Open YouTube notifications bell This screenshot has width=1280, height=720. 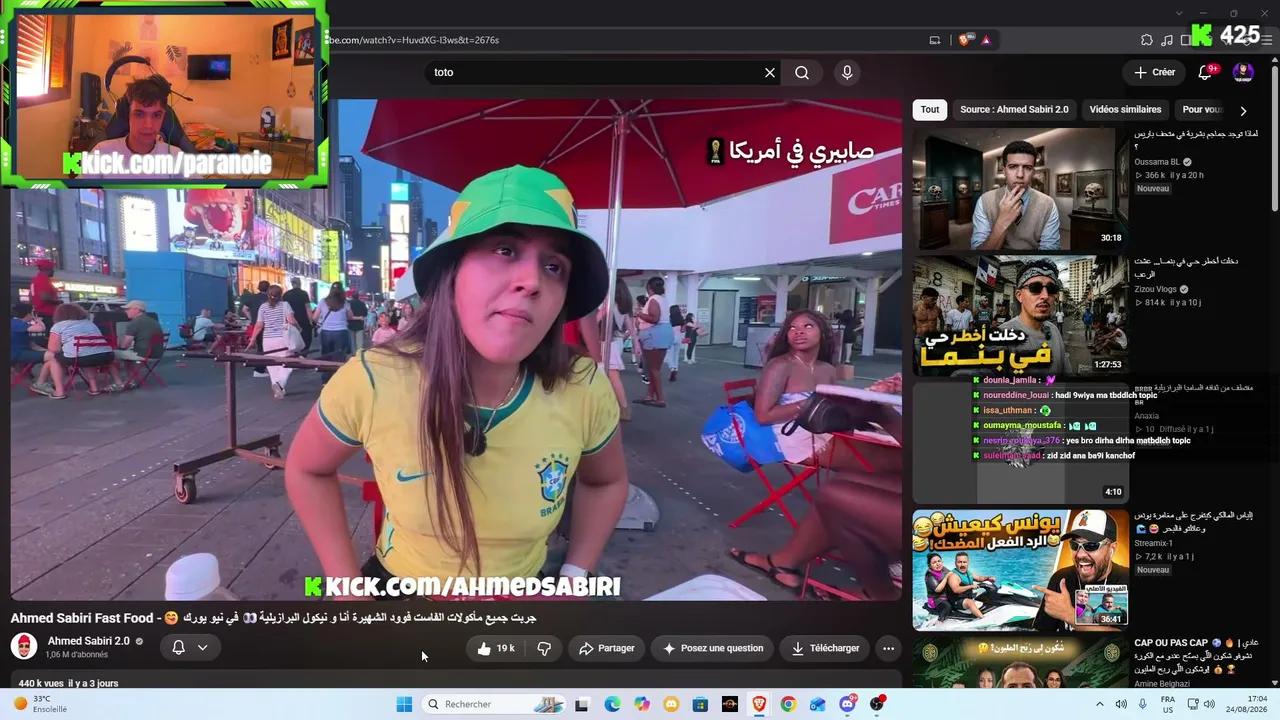1206,72
